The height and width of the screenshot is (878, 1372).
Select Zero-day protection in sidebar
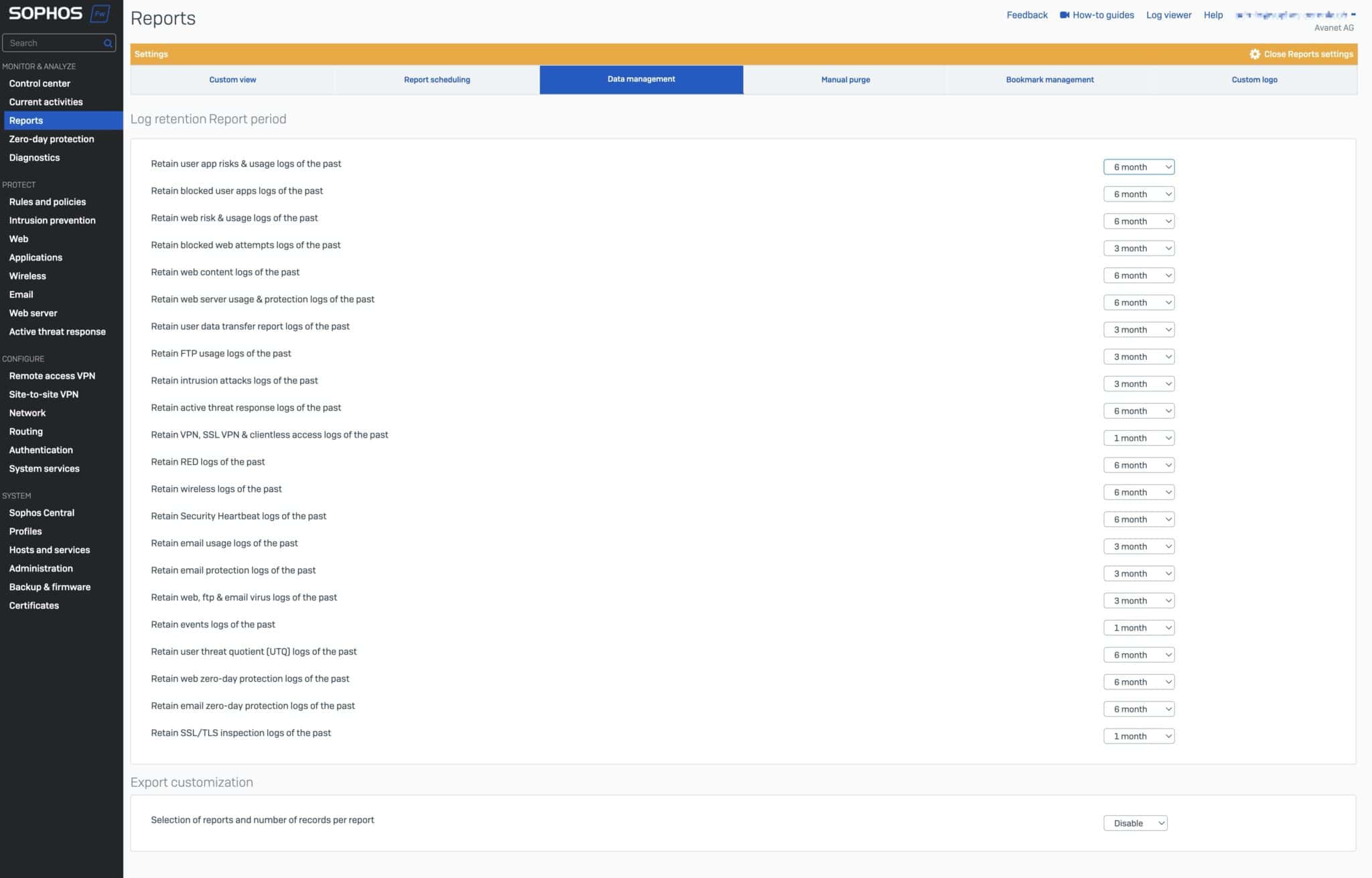click(x=51, y=139)
